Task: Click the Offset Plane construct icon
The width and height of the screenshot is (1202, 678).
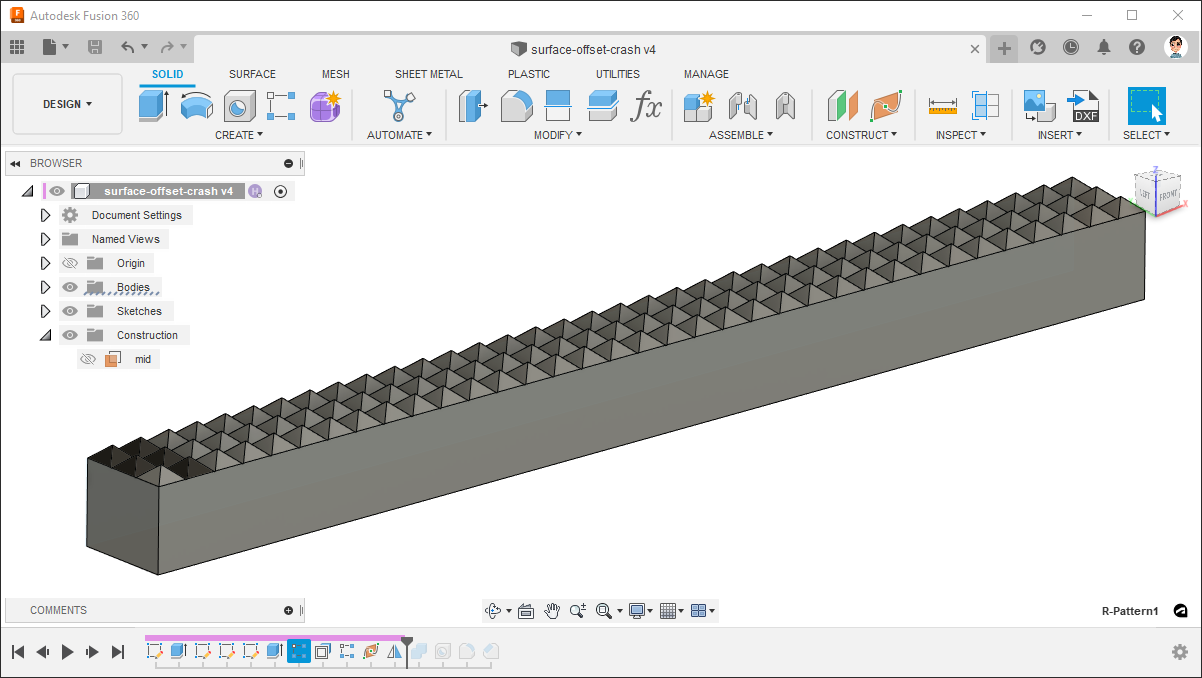Action: tap(842, 105)
